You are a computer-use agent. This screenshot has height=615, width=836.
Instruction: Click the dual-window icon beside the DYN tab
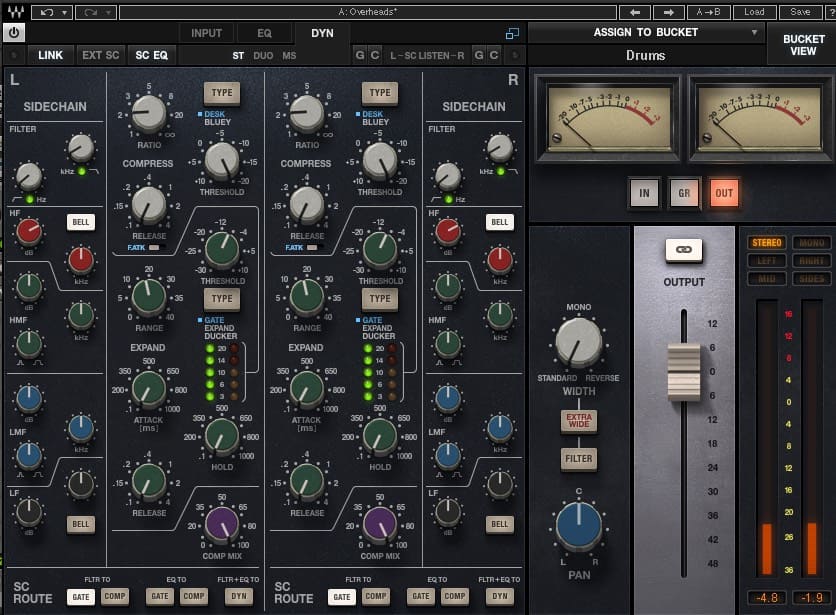click(x=513, y=32)
